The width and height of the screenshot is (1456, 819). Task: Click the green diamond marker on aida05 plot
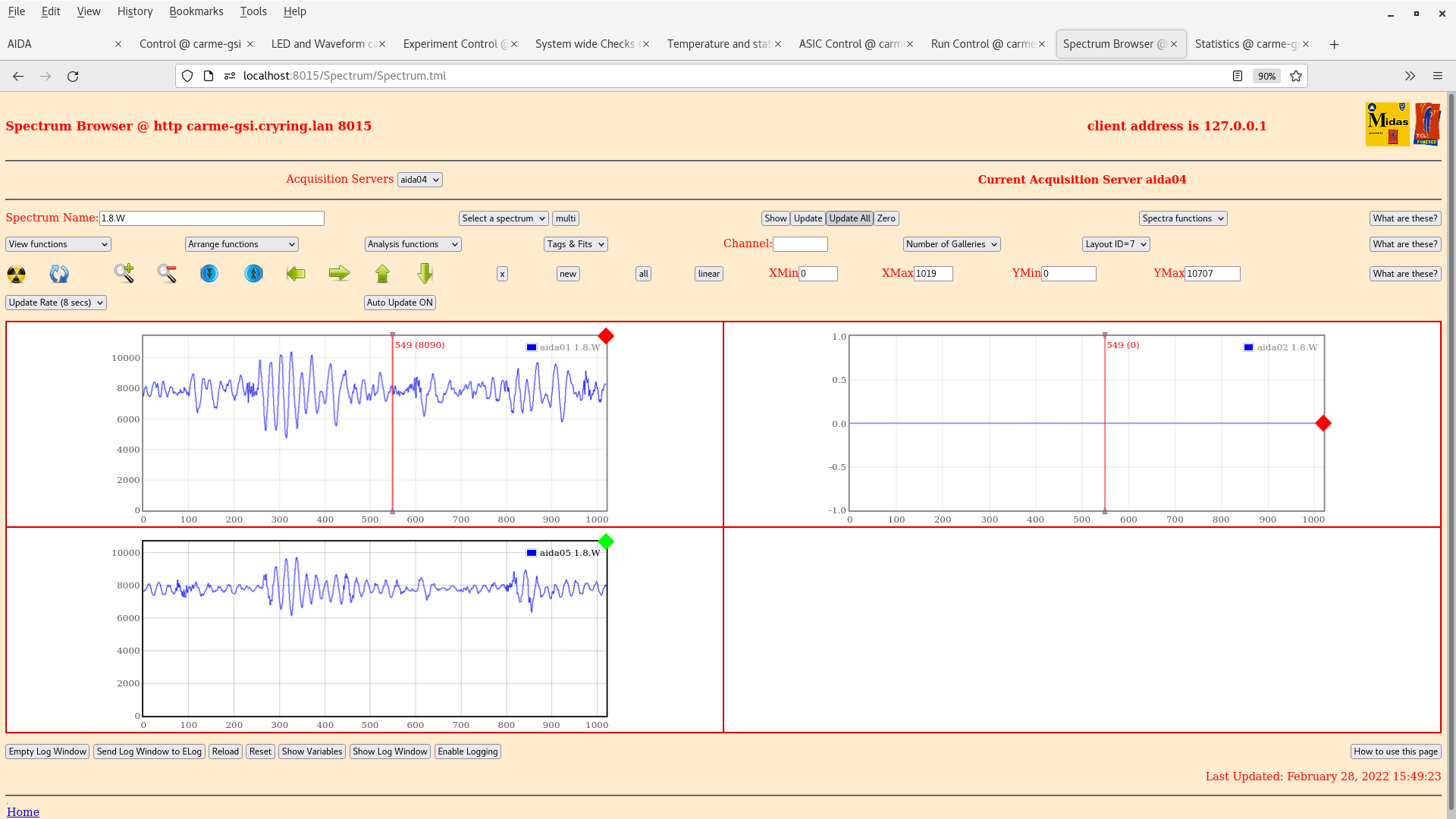pyautogui.click(x=606, y=541)
